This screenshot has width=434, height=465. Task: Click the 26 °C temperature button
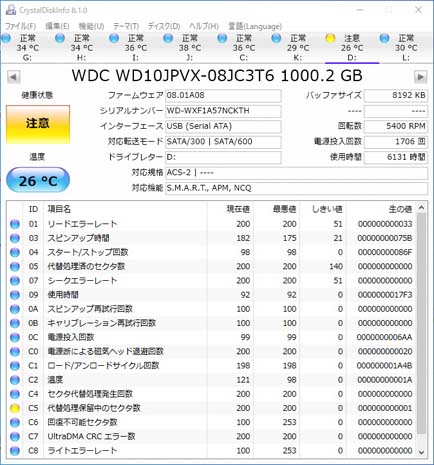point(38,180)
